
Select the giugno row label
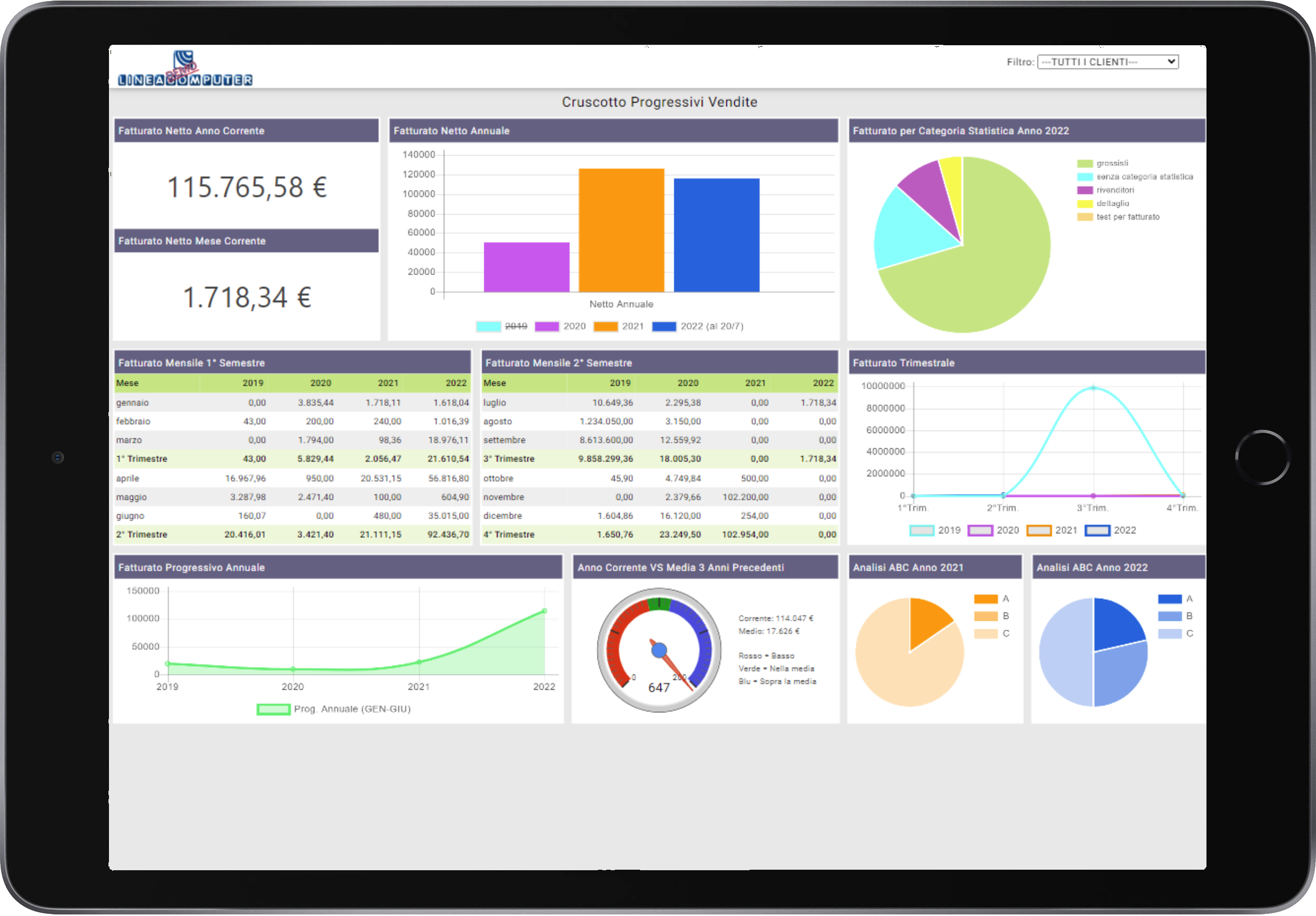coord(130,516)
